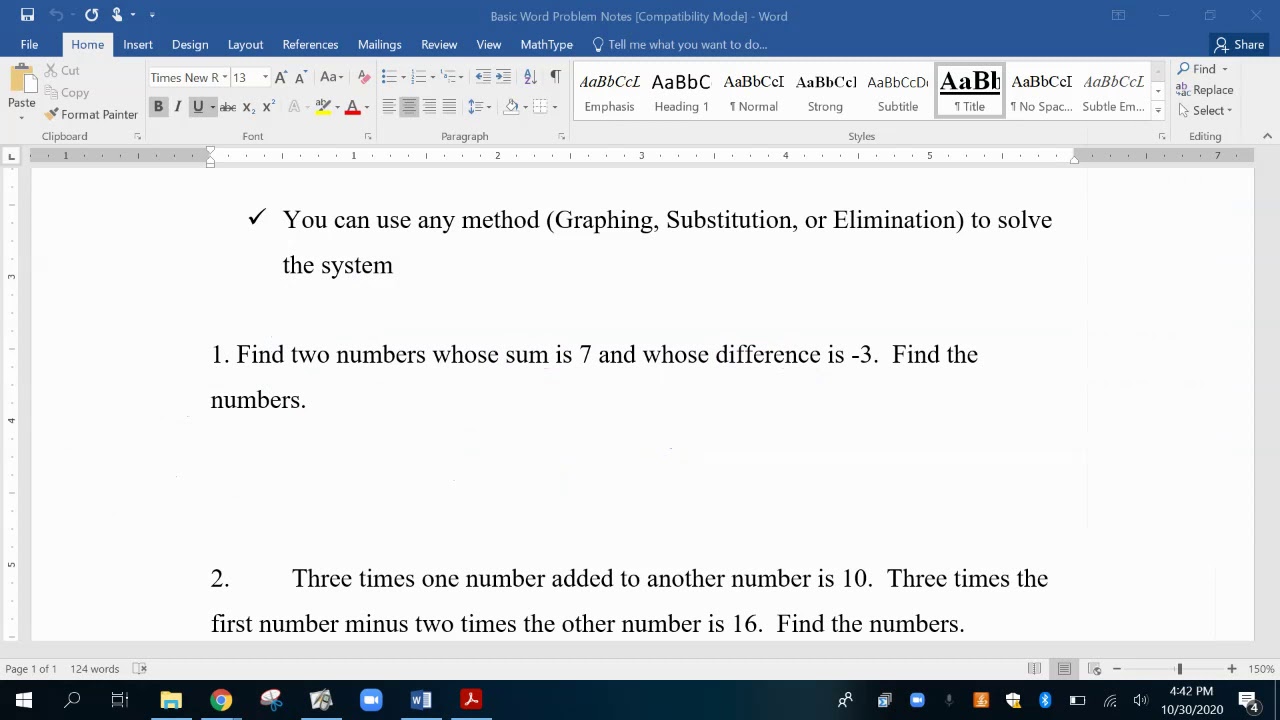Apply yellow text highlight color
This screenshot has height=720, width=1280.
point(323,107)
